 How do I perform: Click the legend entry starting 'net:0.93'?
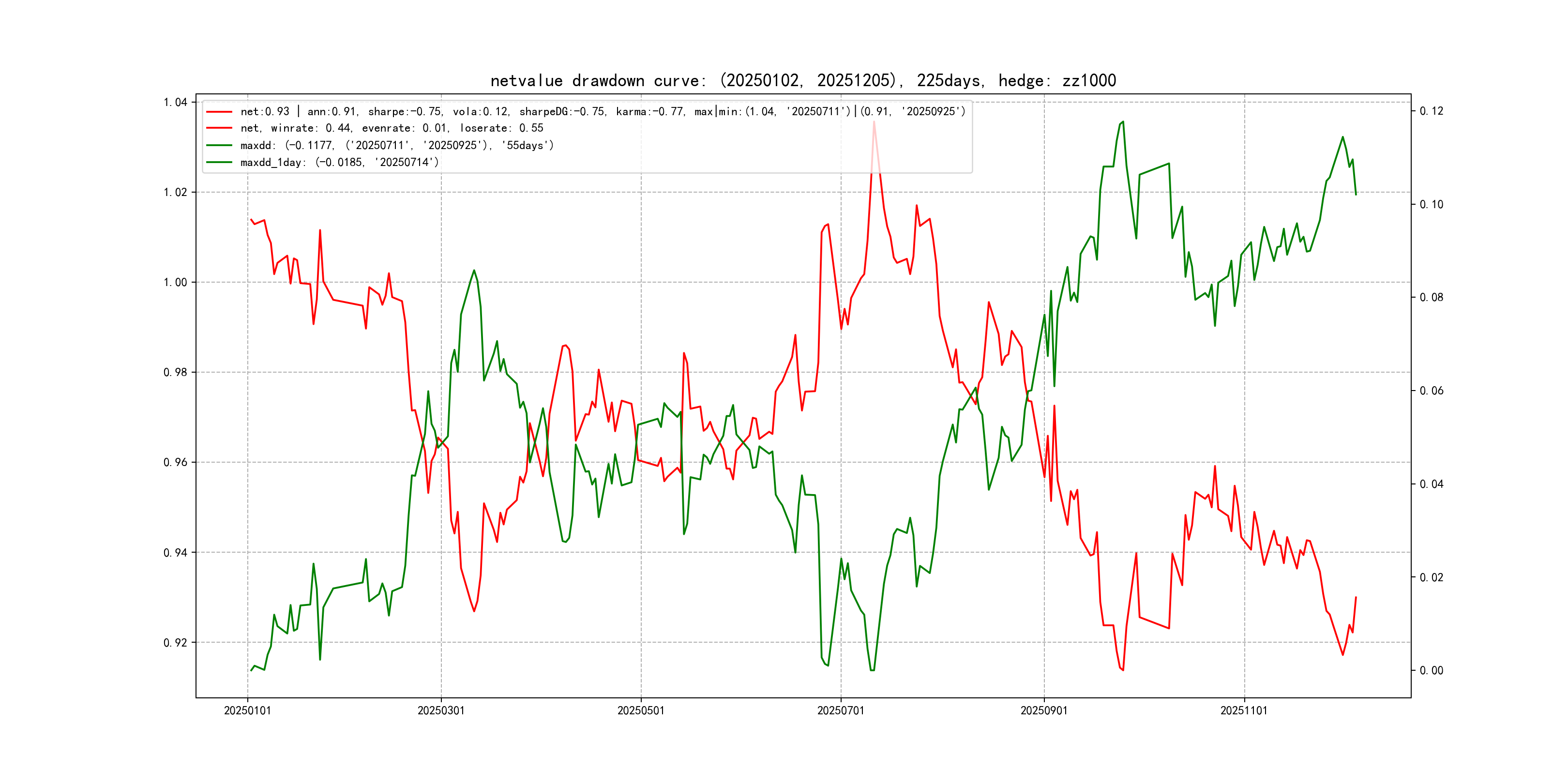[603, 111]
